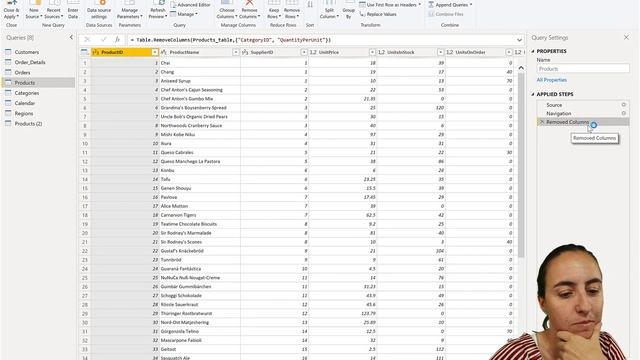The image size is (640, 360).
Task: Open the Remove Rows menu
Action: click(x=291, y=10)
